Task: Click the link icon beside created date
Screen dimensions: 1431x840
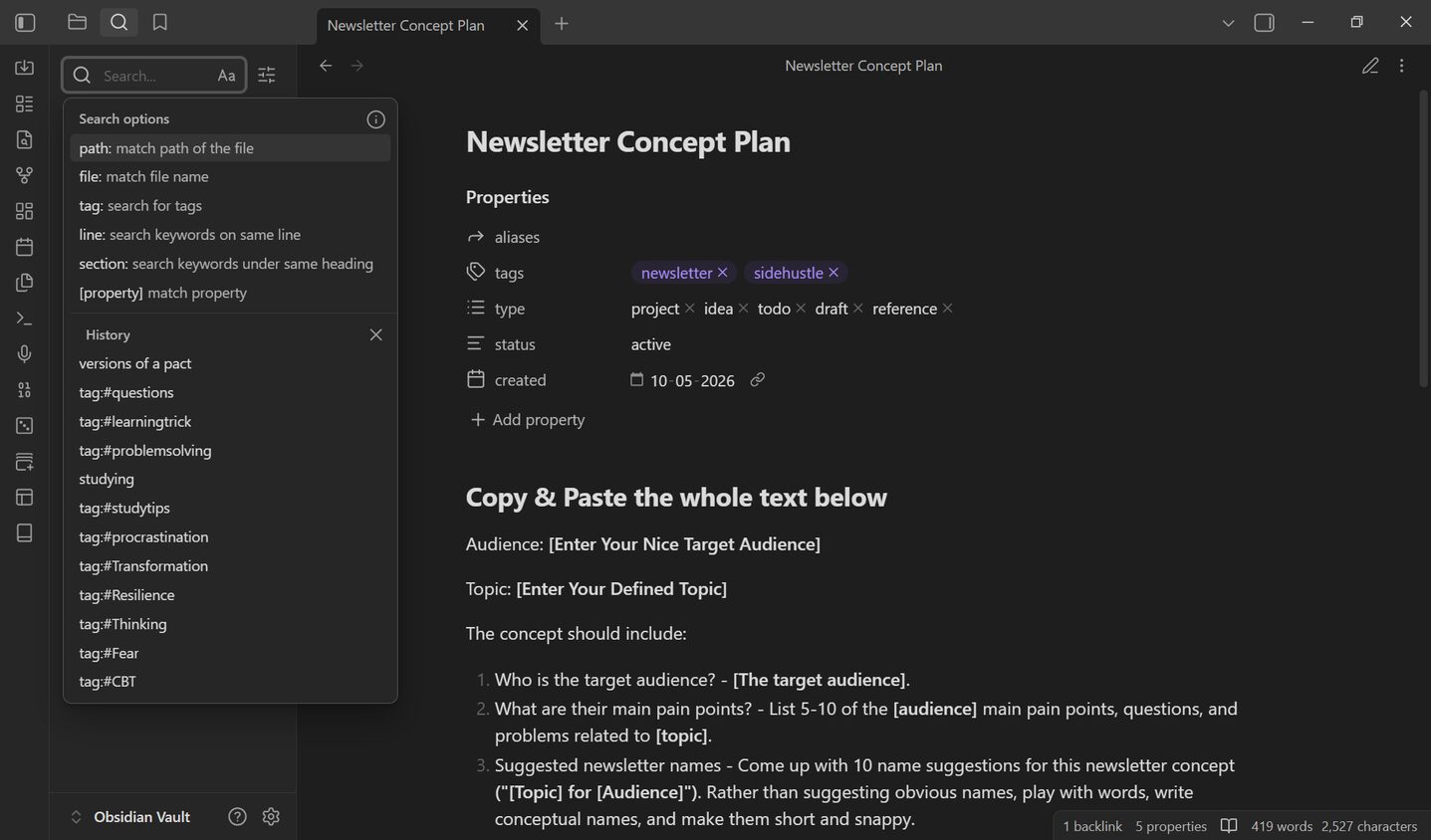Action: click(x=758, y=380)
